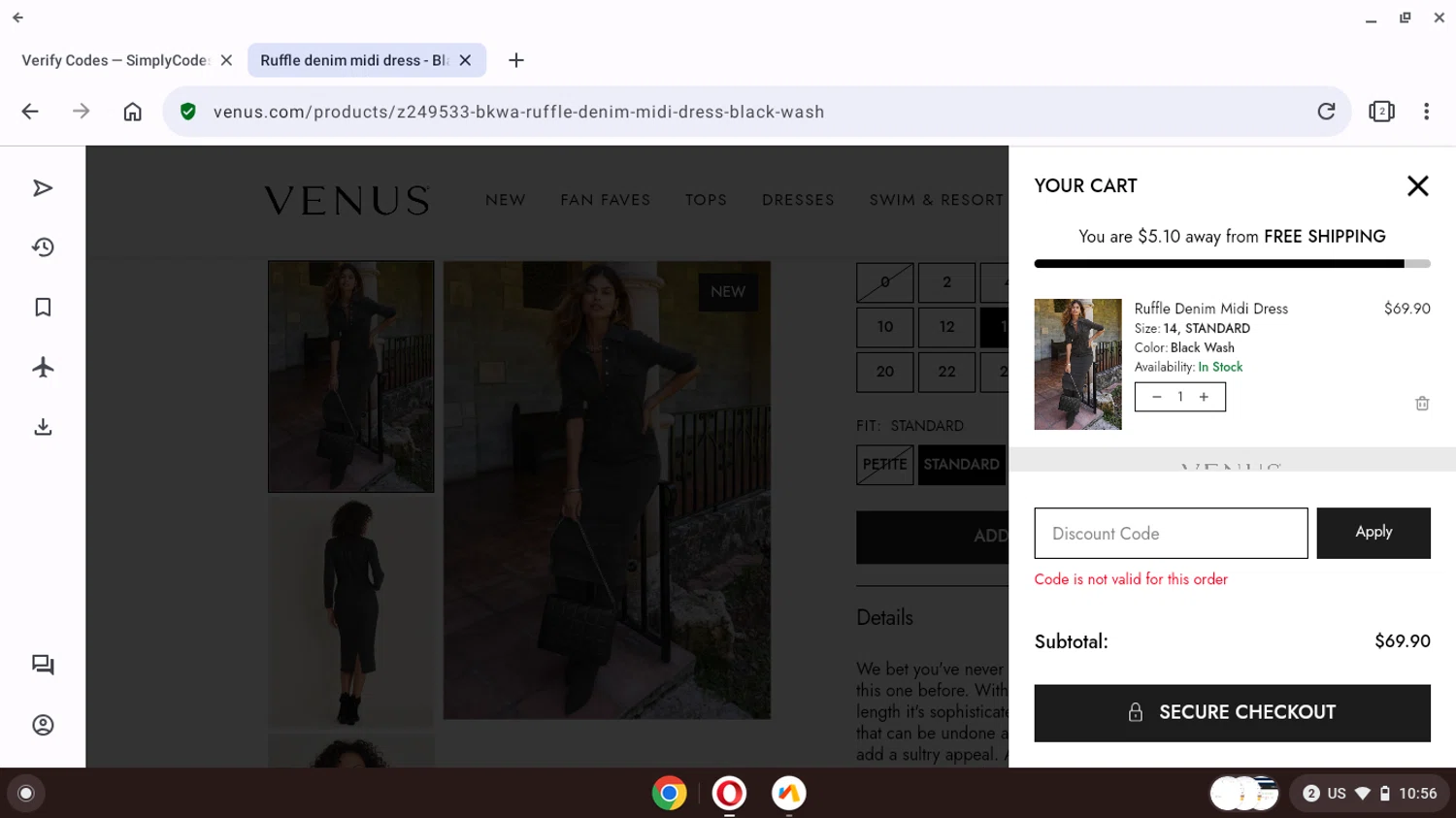
Task: Open DRESSES menu item
Action: pos(798,200)
